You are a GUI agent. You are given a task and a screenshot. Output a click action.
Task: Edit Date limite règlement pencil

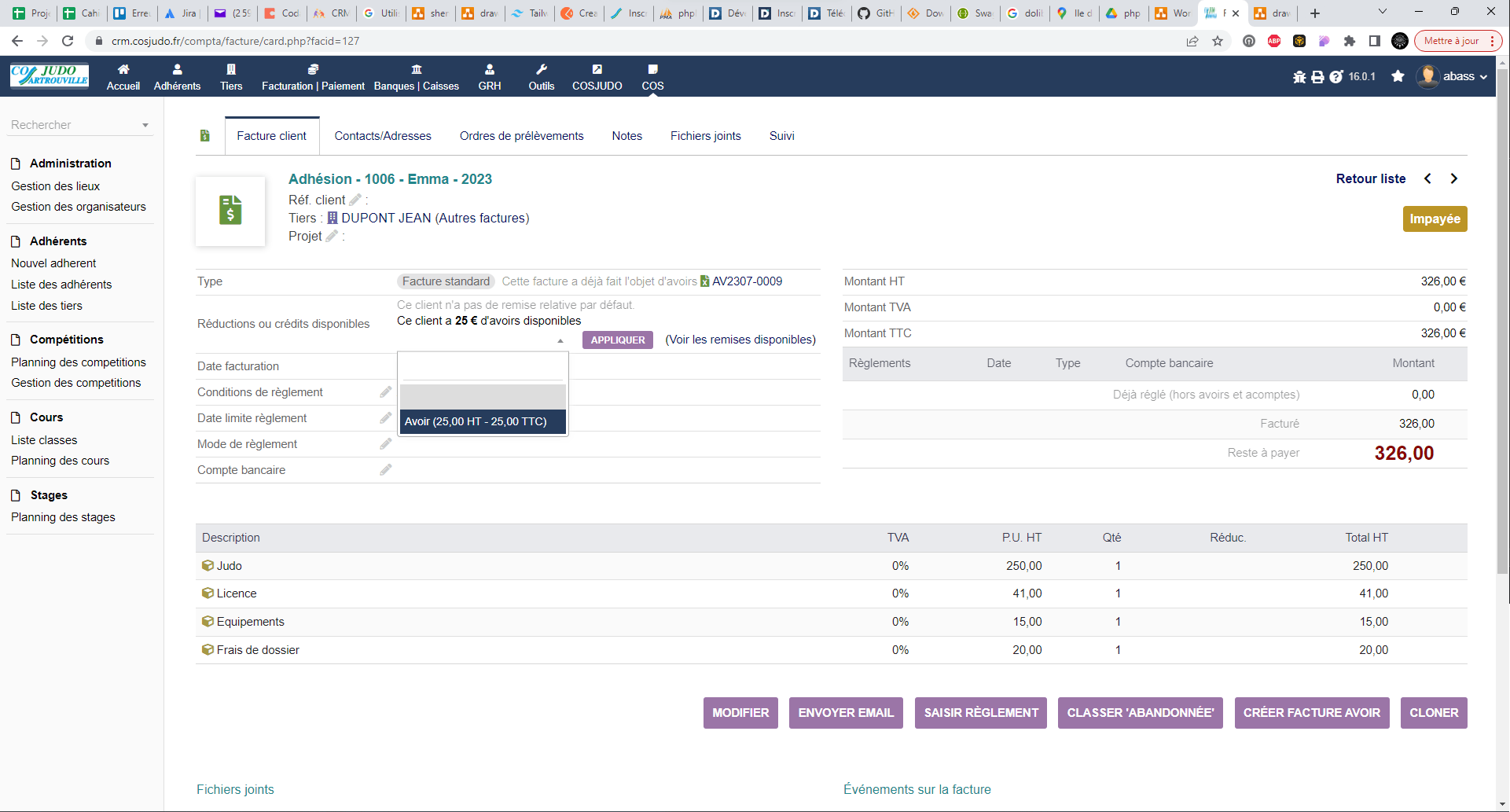click(385, 417)
